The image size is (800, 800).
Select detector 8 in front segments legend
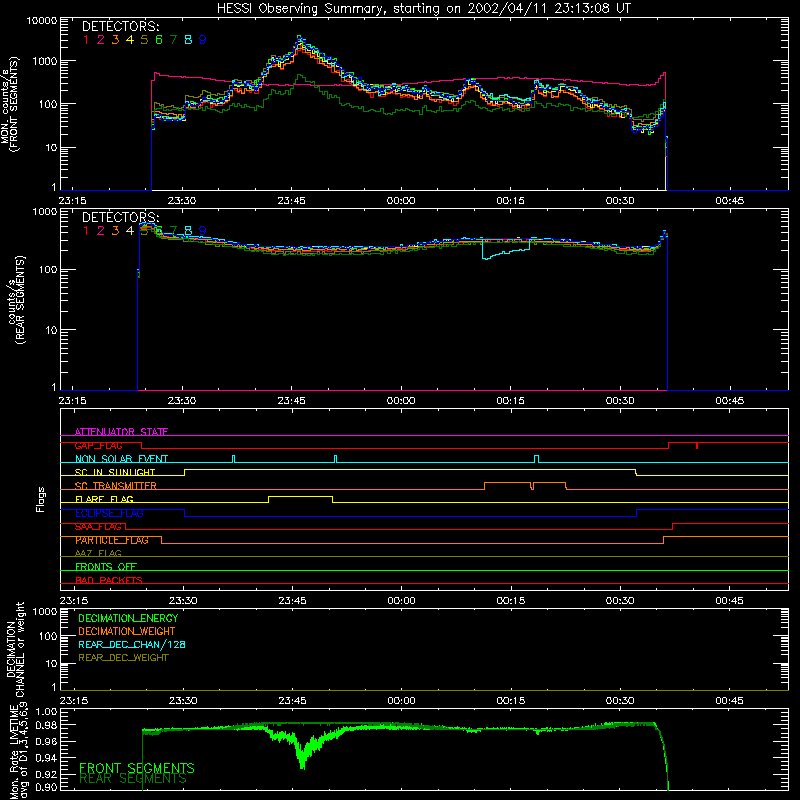(188, 40)
